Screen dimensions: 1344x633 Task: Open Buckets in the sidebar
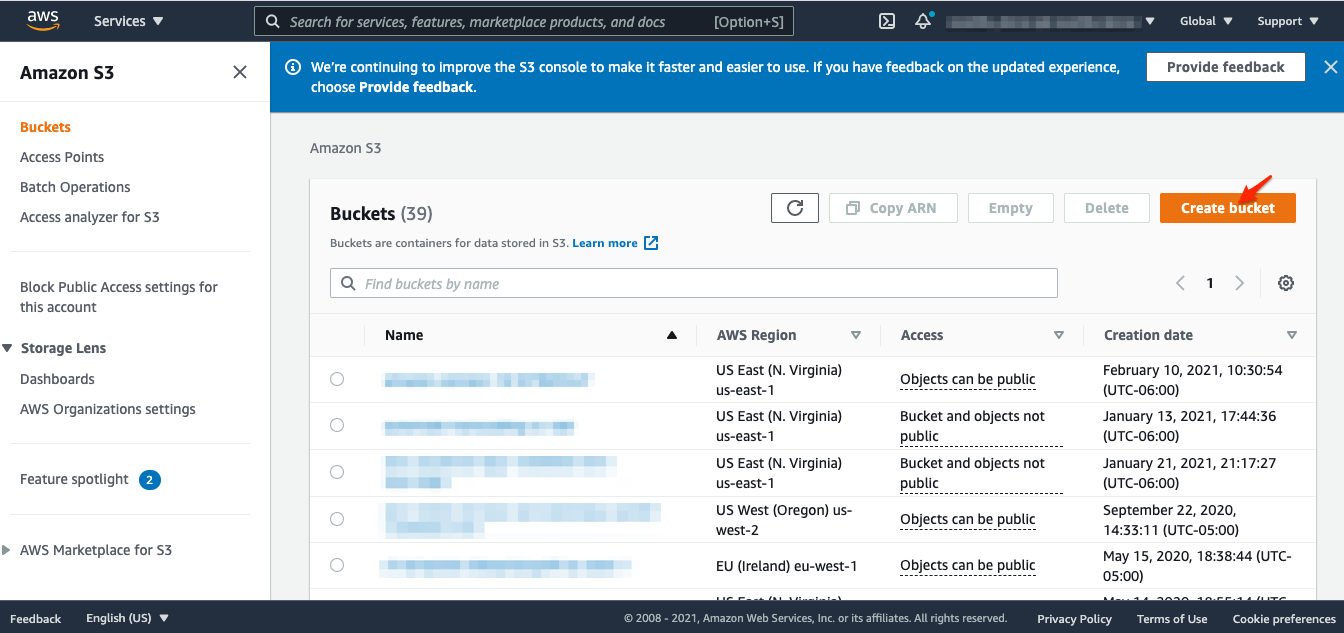click(x=45, y=127)
